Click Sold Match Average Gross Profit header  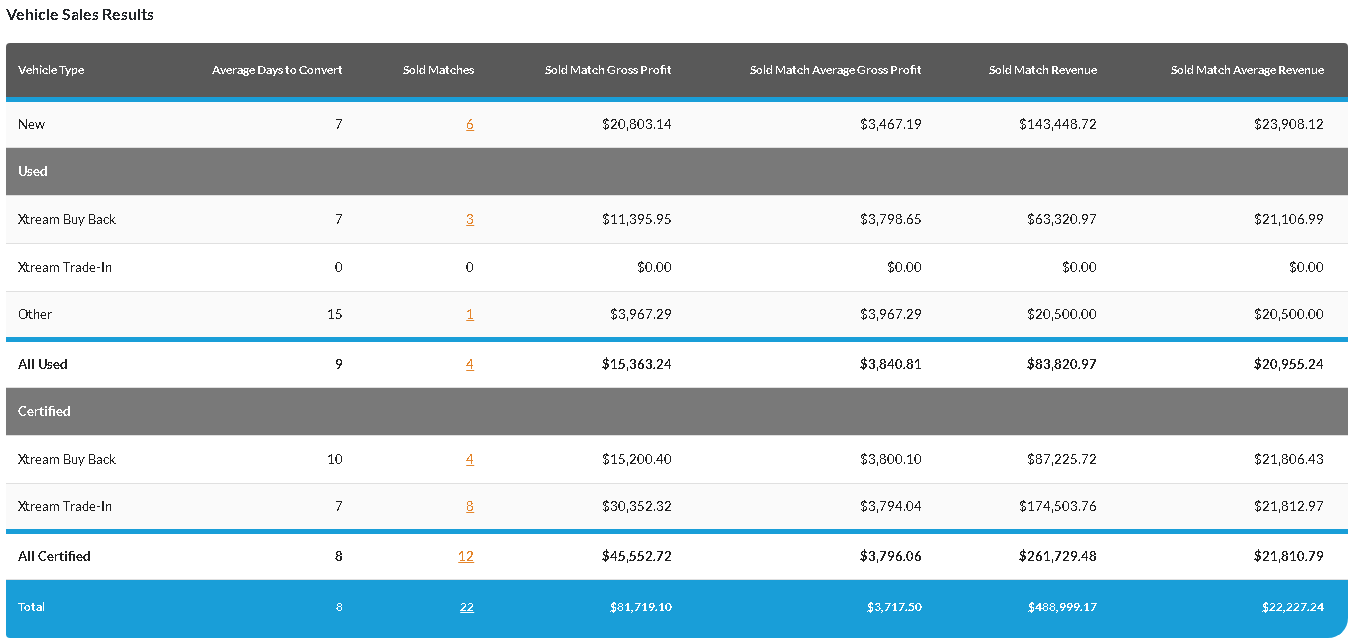point(835,70)
